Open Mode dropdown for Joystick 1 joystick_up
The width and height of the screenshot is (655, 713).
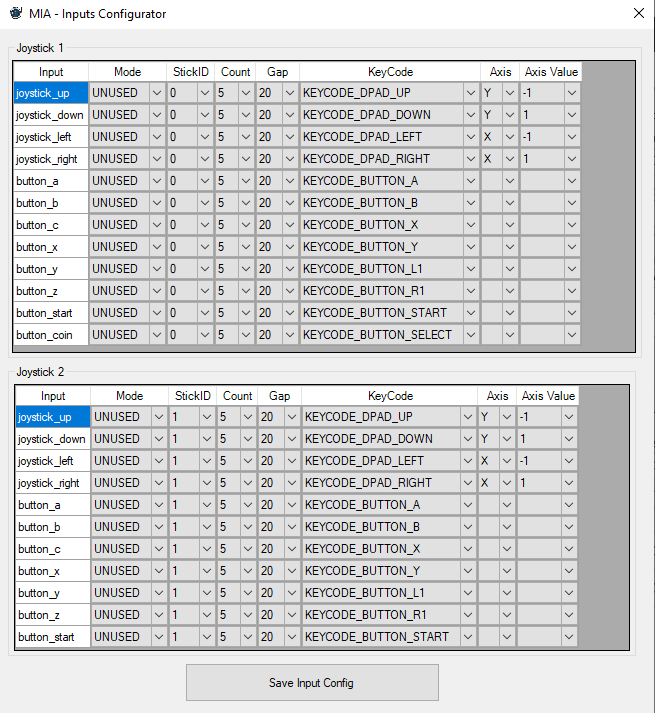pos(157,93)
